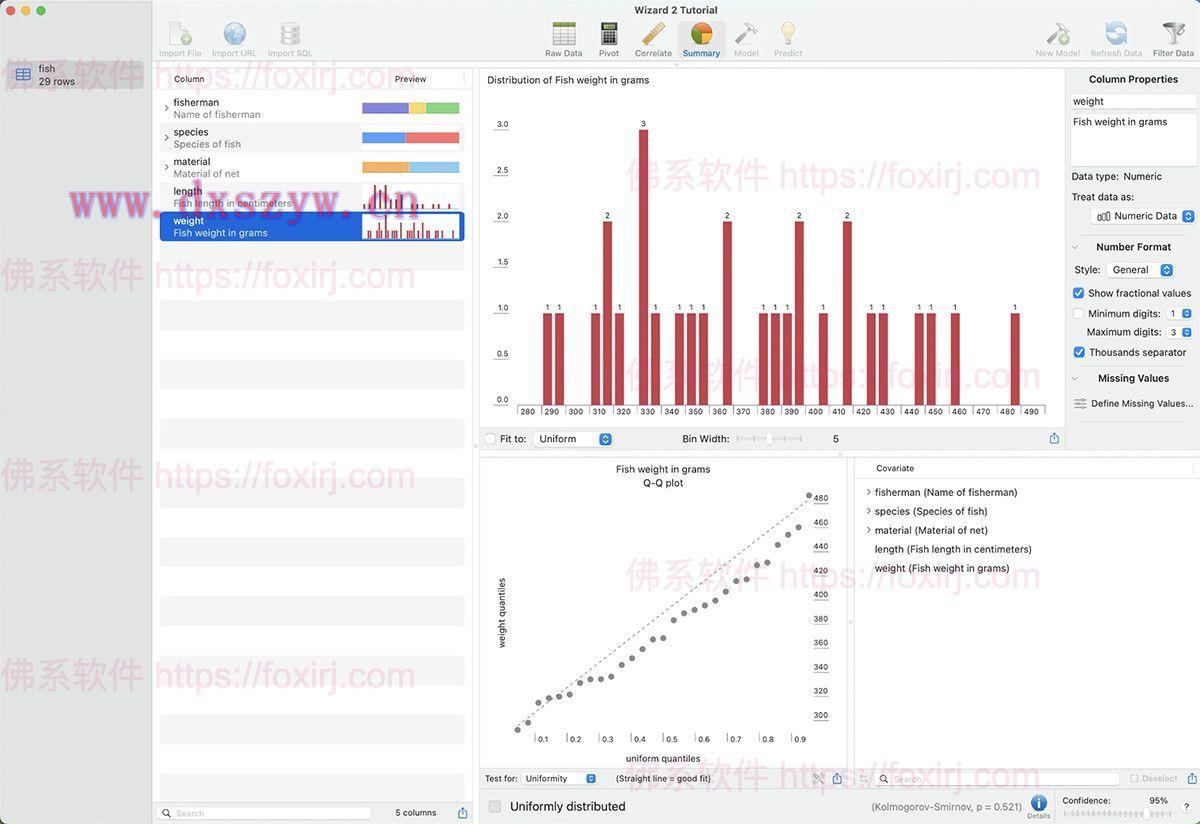Create a New Model from the toolbar
The height and width of the screenshot is (824, 1200).
tap(1057, 39)
